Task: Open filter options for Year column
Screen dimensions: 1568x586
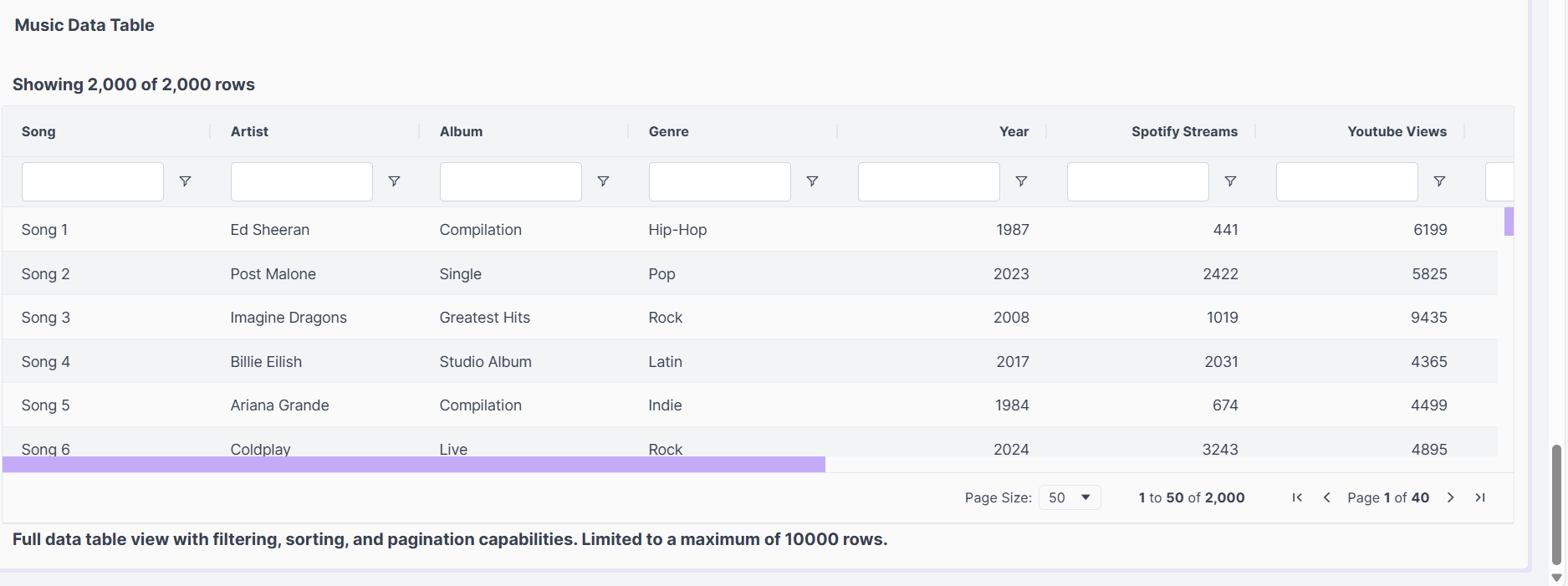Action: point(1021,181)
